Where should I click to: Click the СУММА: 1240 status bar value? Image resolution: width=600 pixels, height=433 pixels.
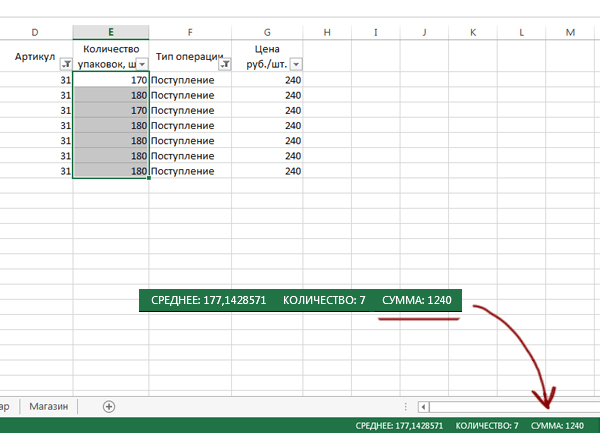559,425
